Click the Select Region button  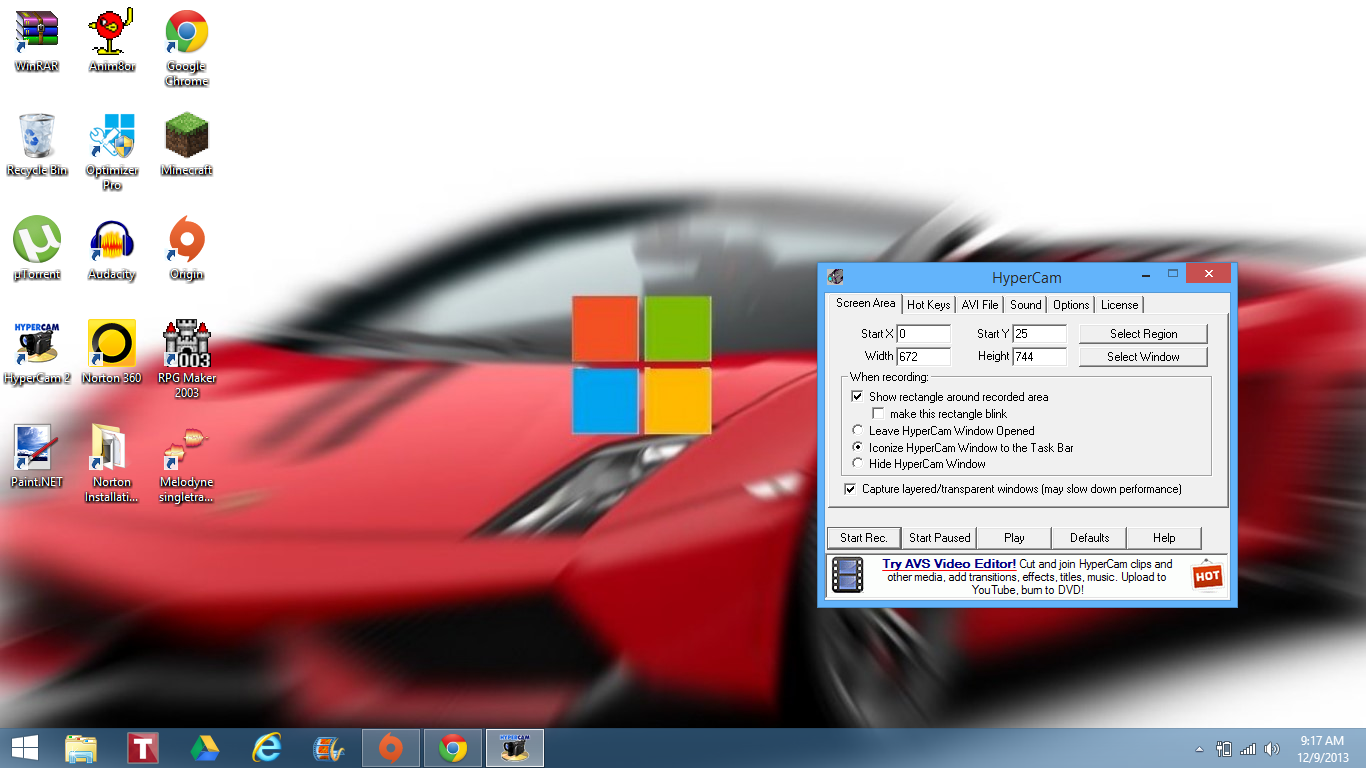pos(1143,334)
